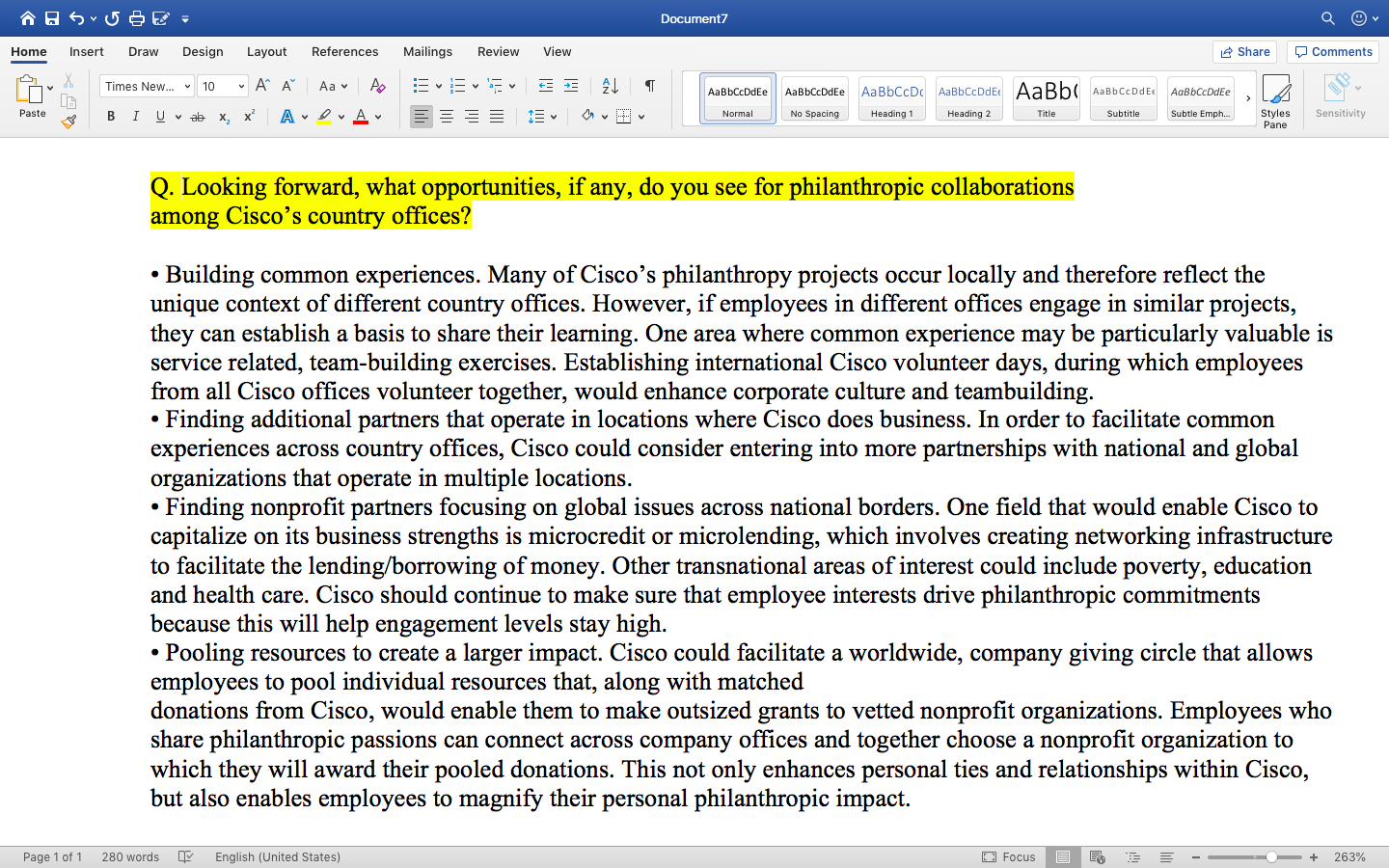Viewport: 1389px width, 868px height.
Task: Select center text alignment
Action: pyautogui.click(x=446, y=117)
